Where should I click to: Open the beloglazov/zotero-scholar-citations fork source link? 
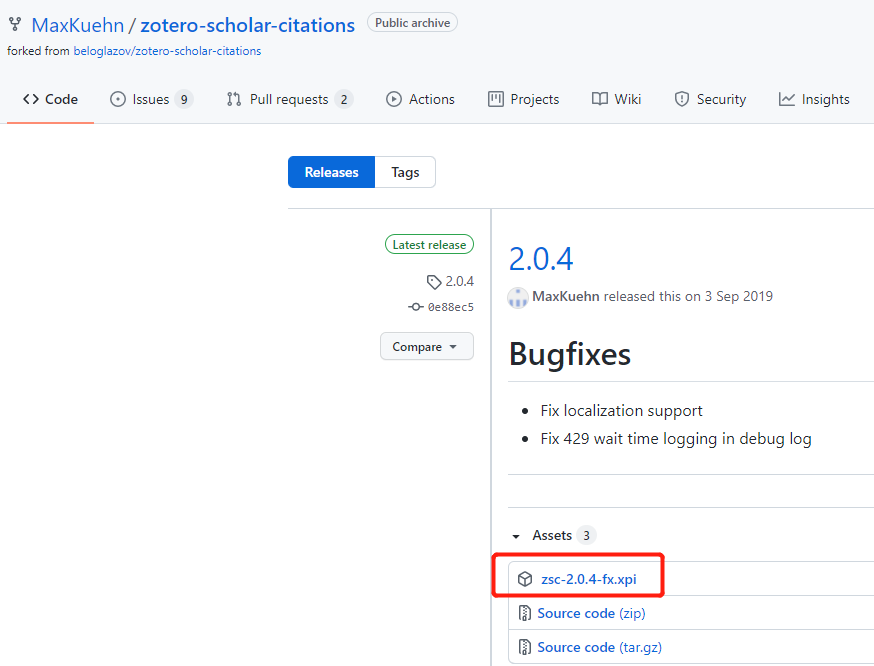click(x=167, y=51)
